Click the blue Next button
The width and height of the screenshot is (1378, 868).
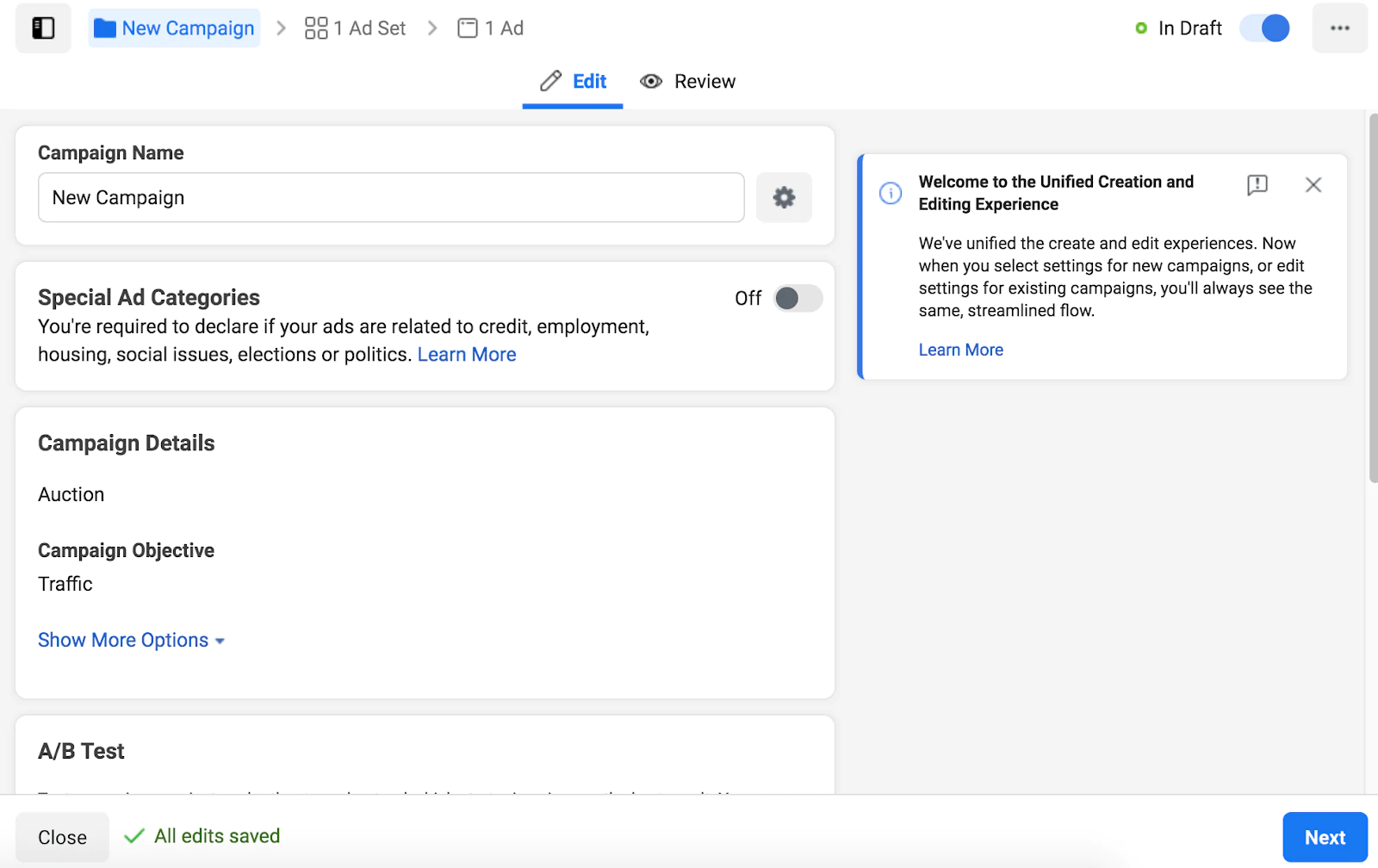point(1325,837)
